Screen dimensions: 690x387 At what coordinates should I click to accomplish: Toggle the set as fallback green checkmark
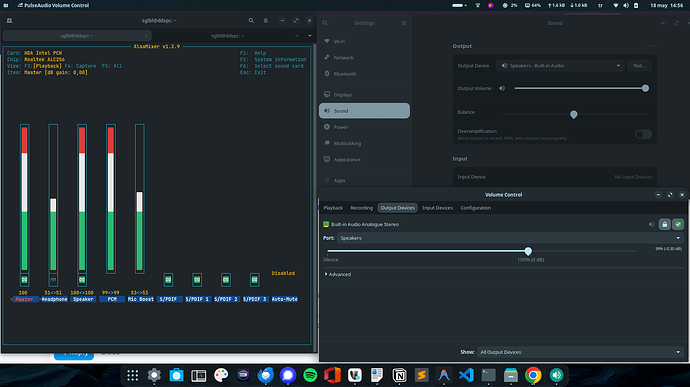(x=678, y=225)
